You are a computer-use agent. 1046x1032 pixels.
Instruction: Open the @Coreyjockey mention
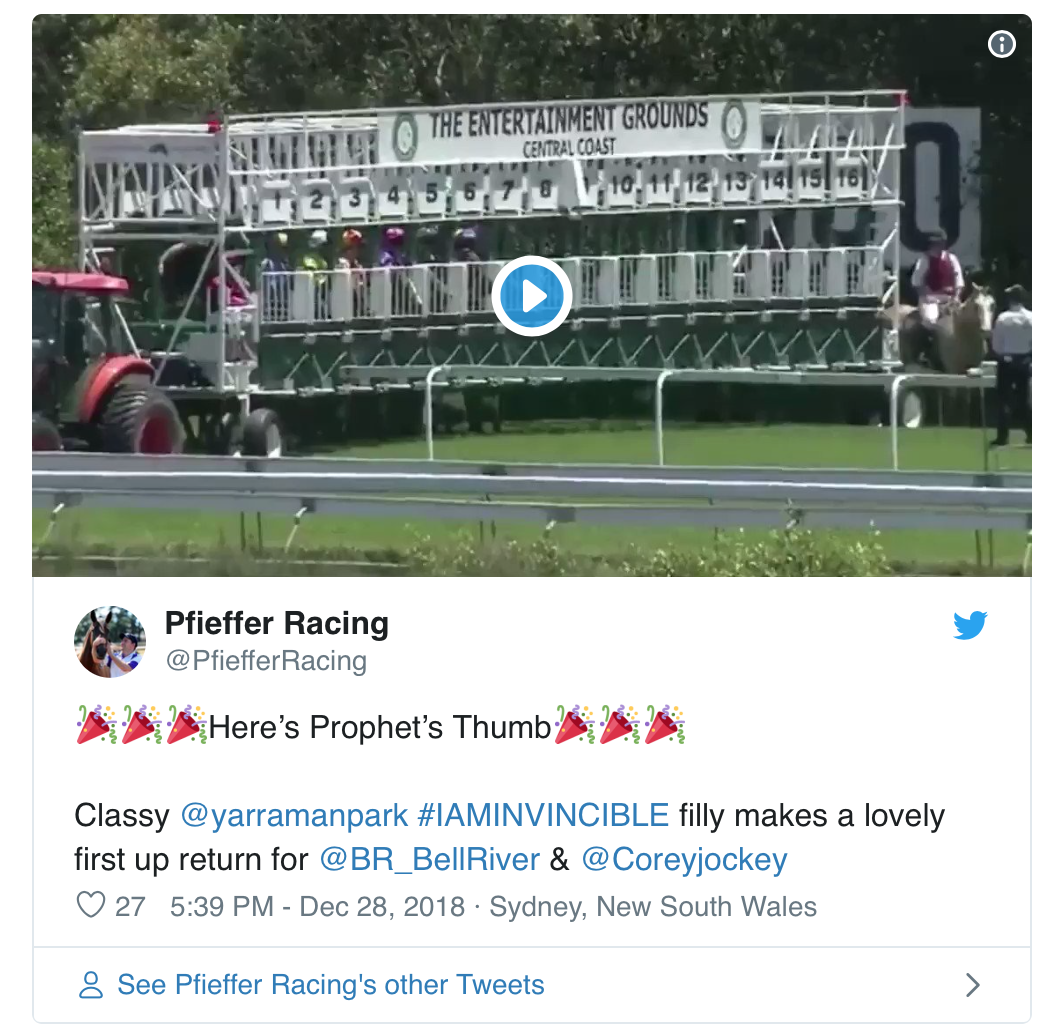tap(684, 860)
